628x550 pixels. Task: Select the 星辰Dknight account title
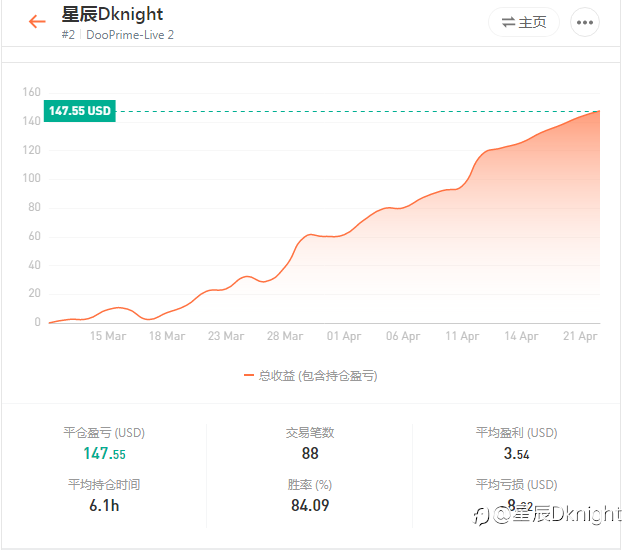[x=112, y=14]
